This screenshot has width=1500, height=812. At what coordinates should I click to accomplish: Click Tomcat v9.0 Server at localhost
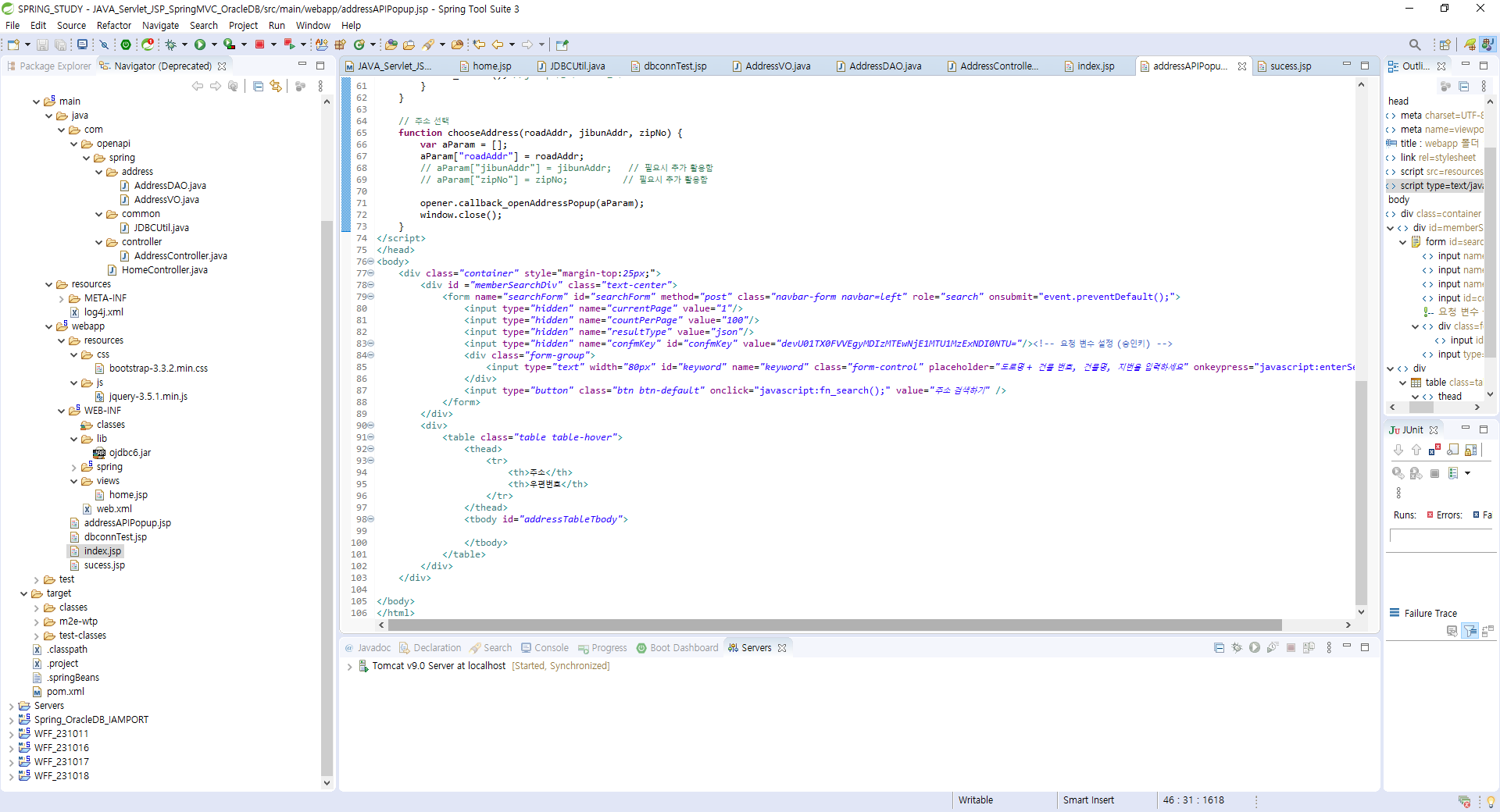(438, 666)
